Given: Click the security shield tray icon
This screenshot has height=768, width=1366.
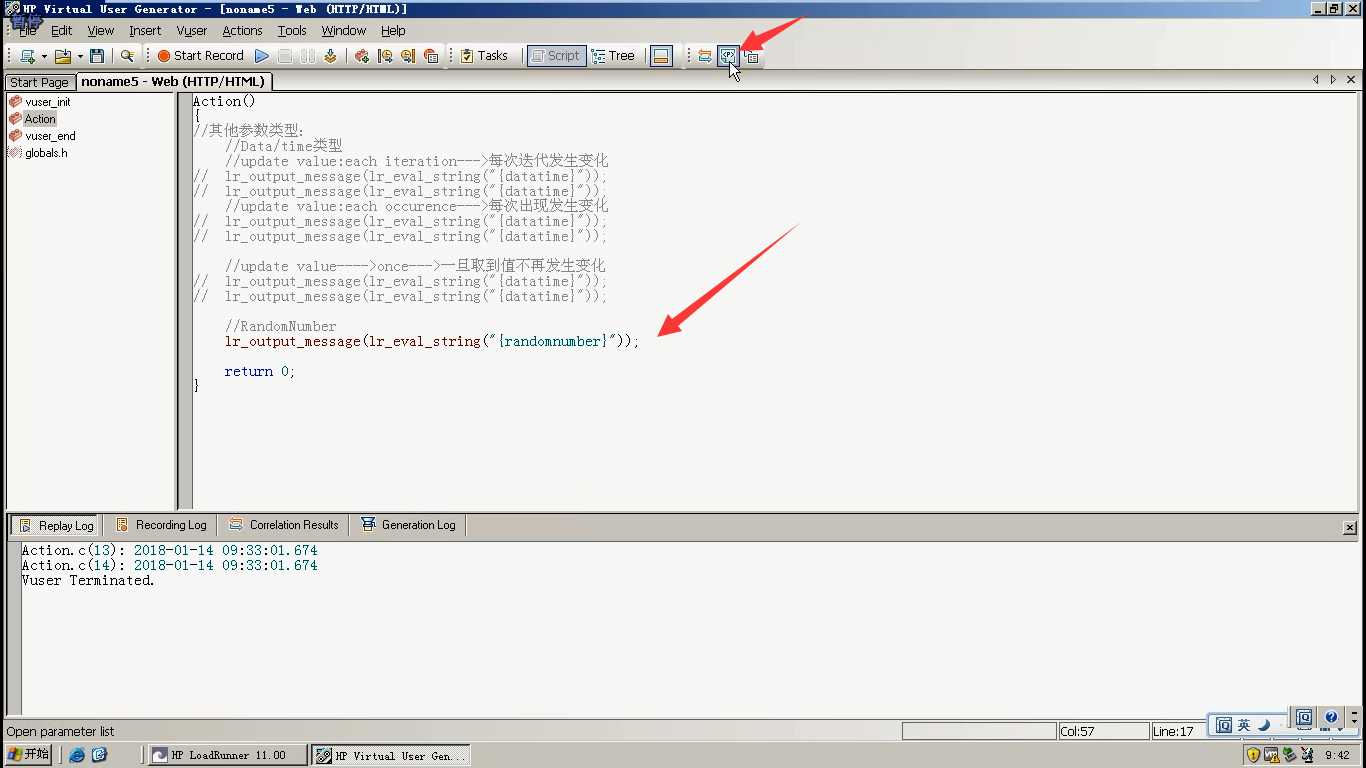Looking at the screenshot, I should point(1253,755).
